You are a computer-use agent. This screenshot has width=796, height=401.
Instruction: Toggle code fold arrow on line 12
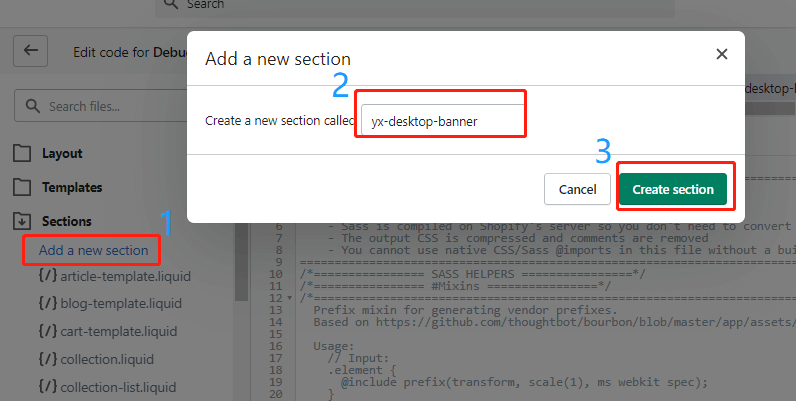(290, 298)
